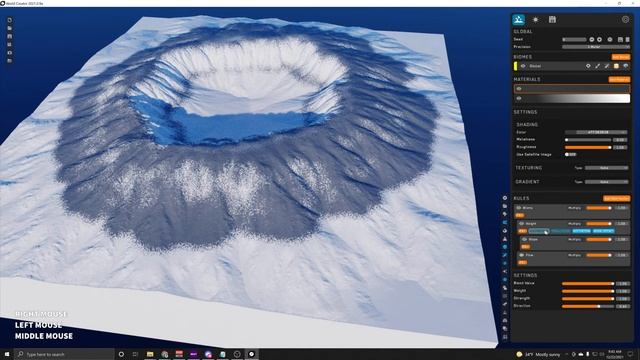Click the Roughness value field
The image size is (640, 360).
[x=621, y=147]
